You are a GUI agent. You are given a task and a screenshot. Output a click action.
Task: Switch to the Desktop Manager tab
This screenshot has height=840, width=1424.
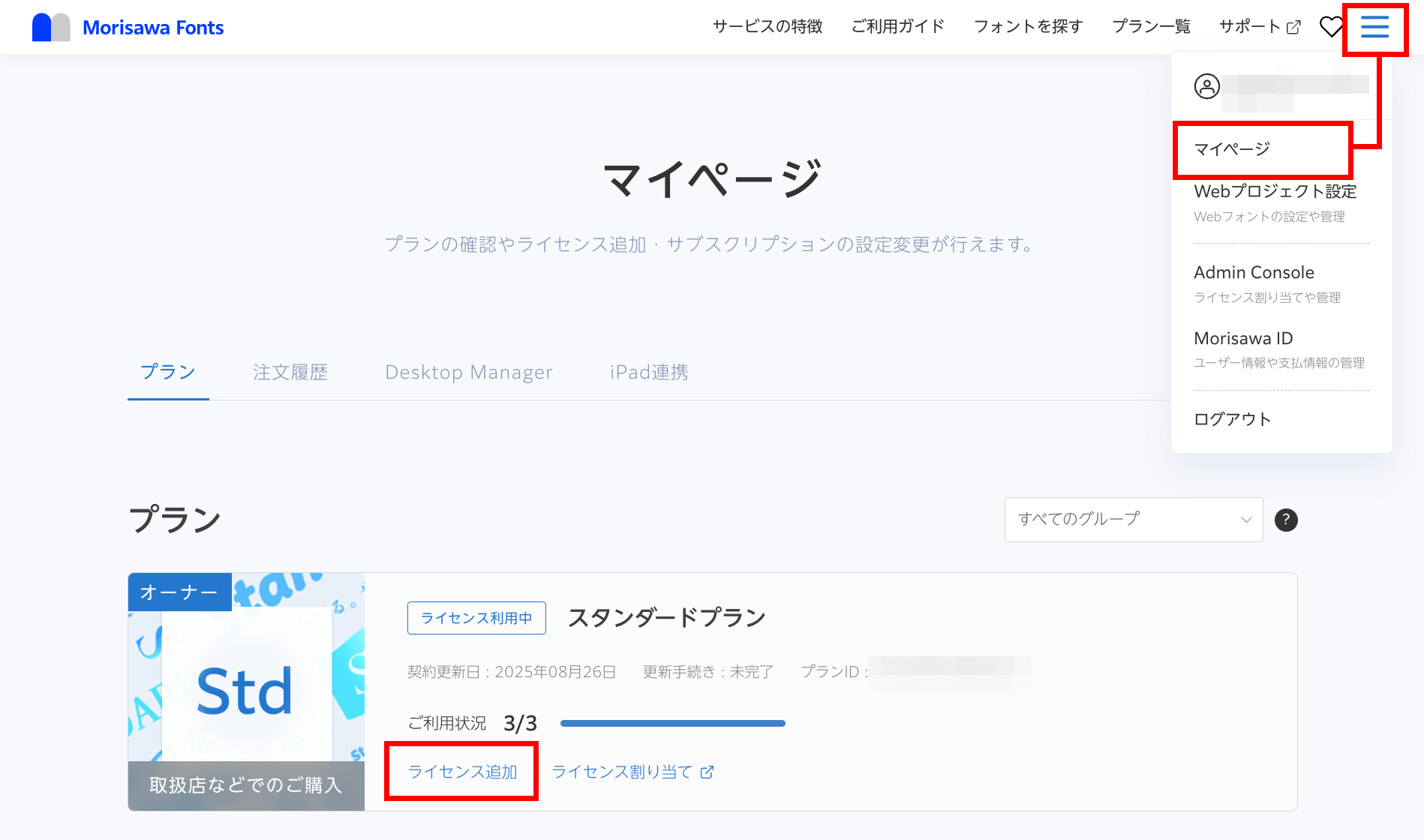[x=469, y=372]
